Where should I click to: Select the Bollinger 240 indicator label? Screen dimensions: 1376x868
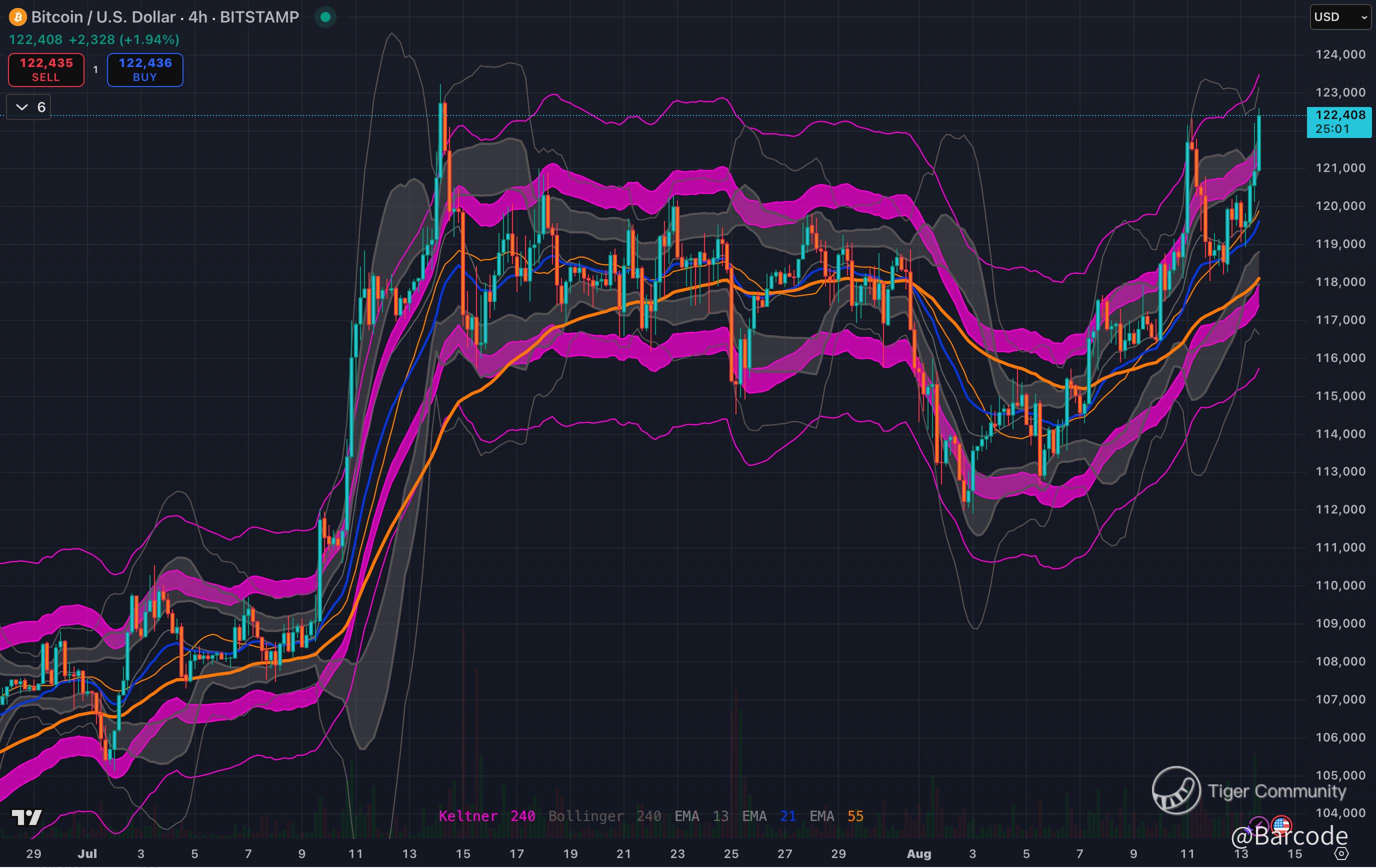(604, 816)
